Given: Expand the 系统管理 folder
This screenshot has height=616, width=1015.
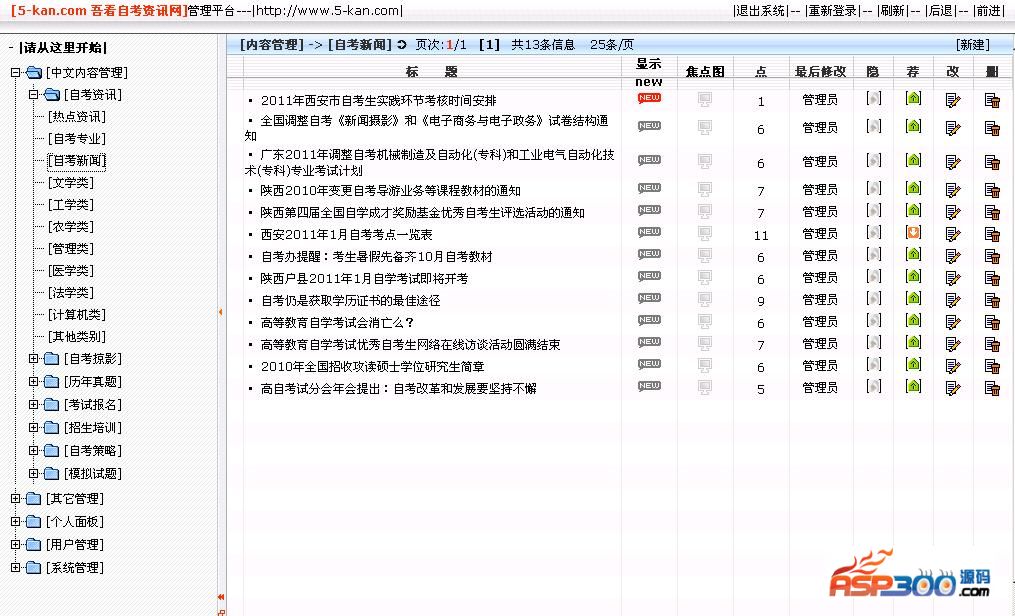Looking at the screenshot, I should [16, 567].
